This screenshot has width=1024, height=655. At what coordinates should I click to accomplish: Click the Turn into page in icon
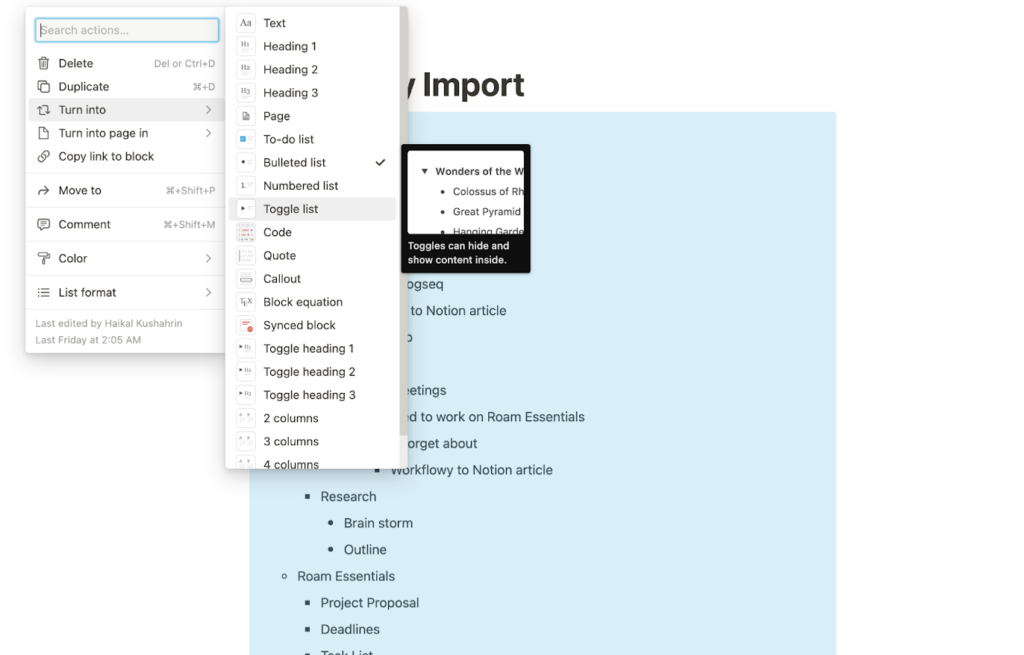[43, 133]
